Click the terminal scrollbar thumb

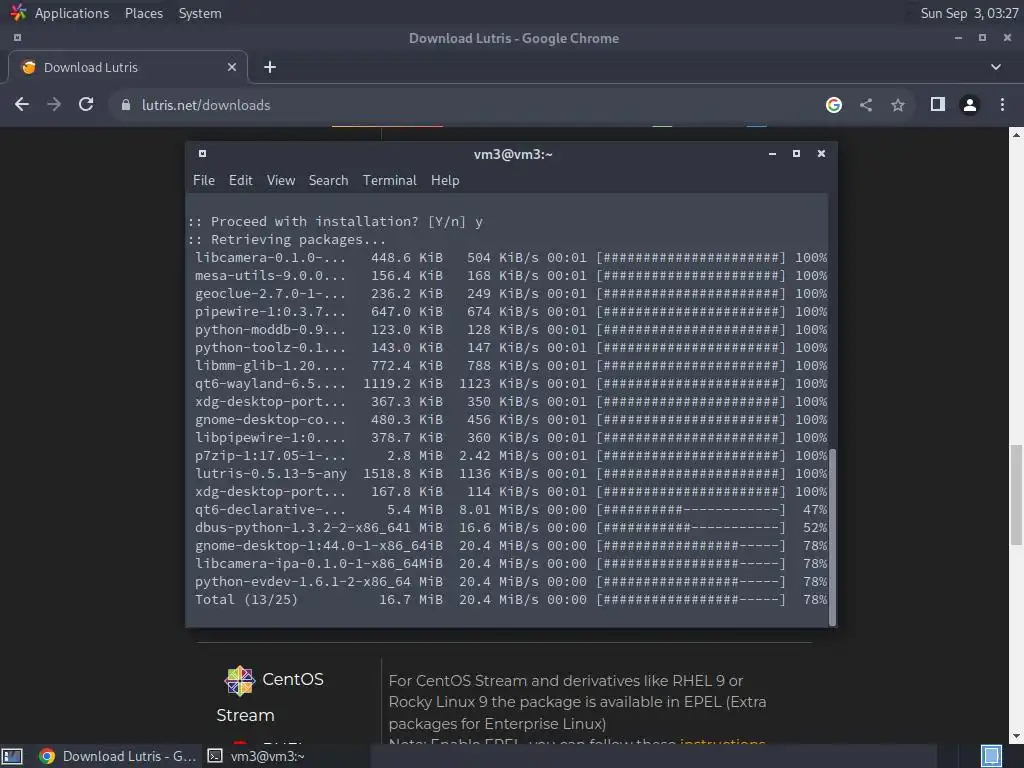(x=833, y=537)
